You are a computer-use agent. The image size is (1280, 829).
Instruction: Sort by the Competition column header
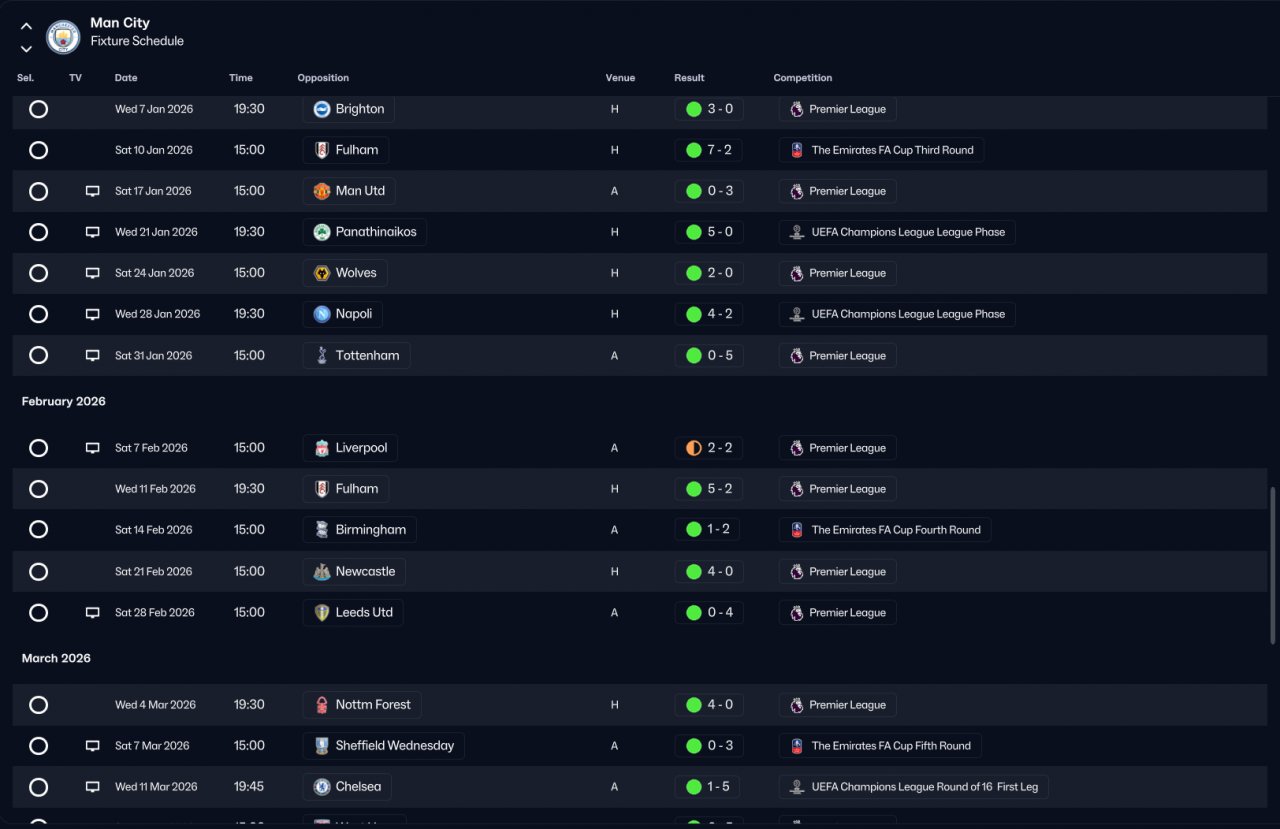803,78
